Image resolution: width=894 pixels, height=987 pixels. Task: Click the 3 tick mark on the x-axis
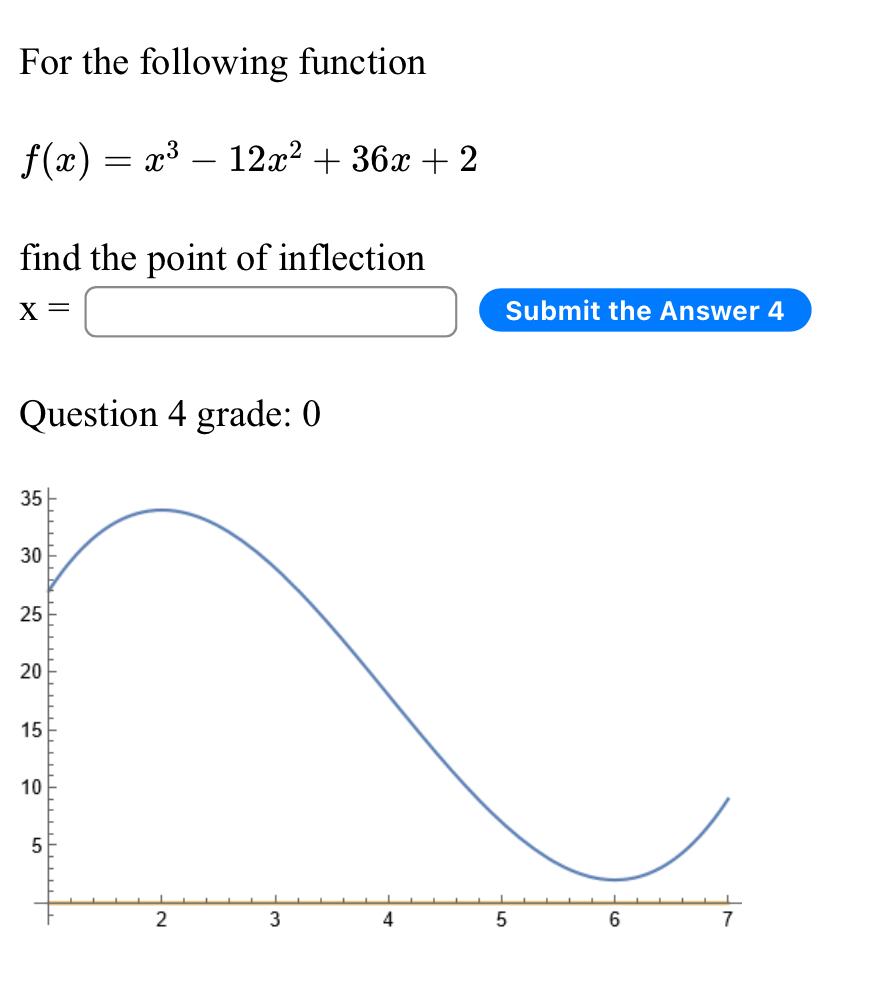point(274,900)
